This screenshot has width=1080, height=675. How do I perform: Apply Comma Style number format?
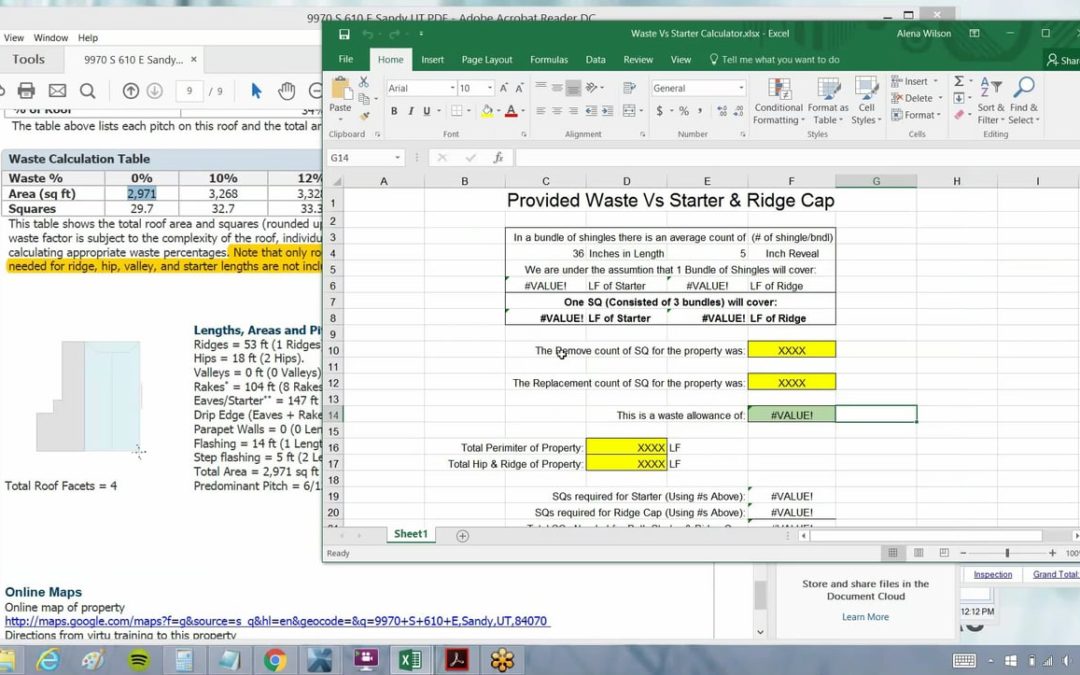[700, 111]
